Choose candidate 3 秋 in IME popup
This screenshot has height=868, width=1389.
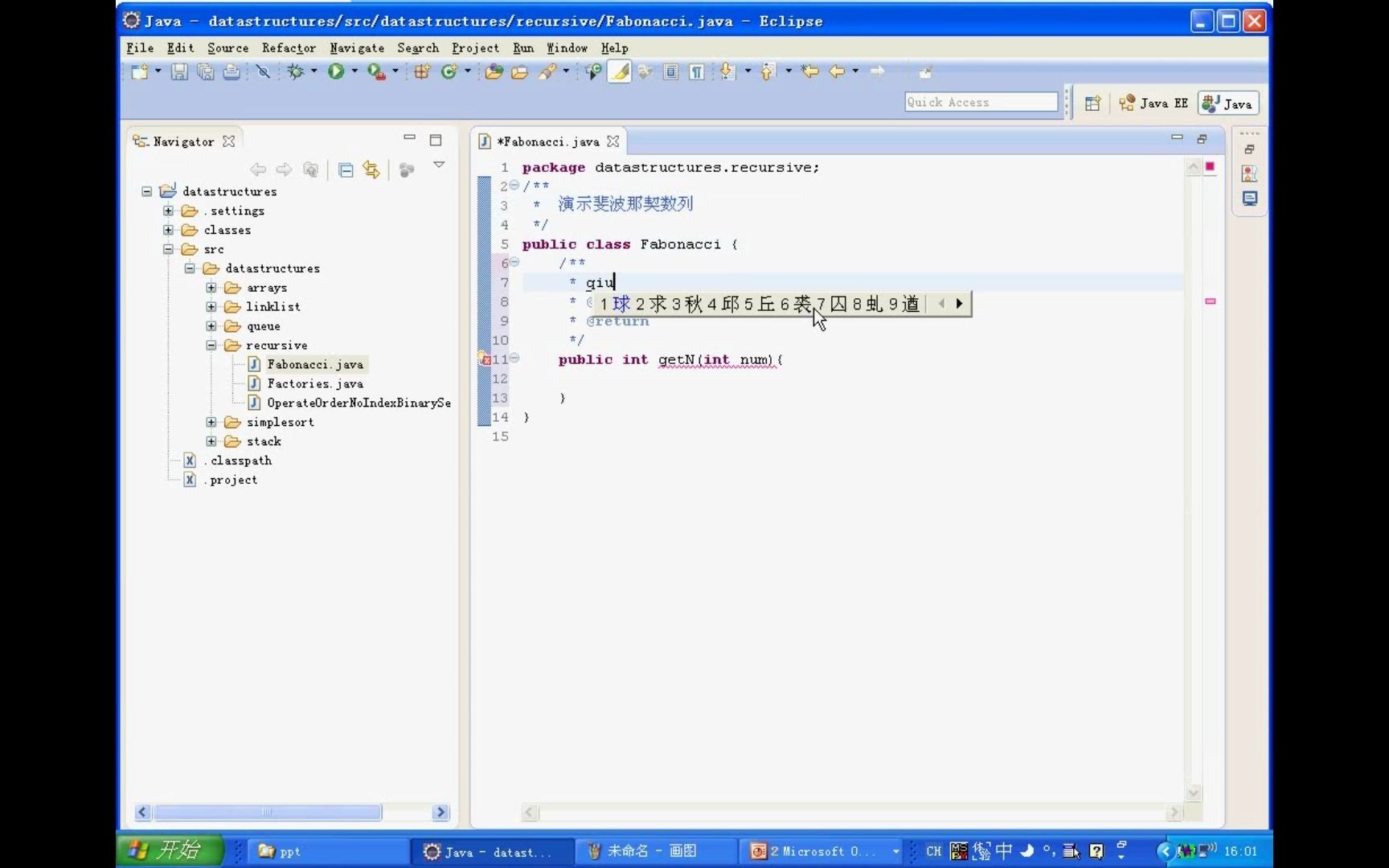(x=687, y=304)
